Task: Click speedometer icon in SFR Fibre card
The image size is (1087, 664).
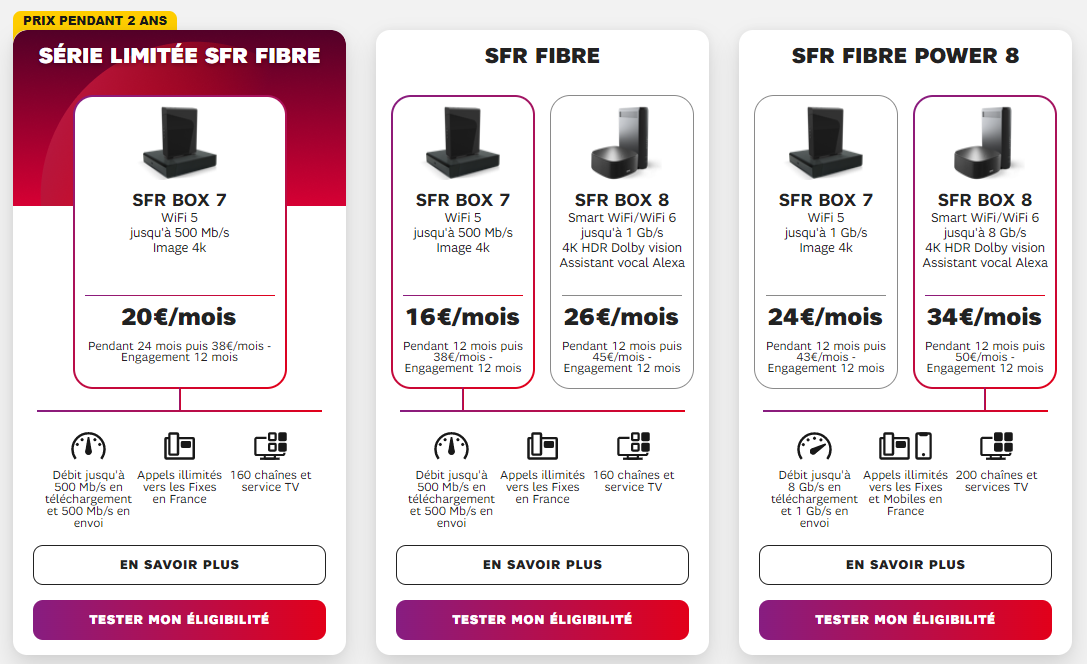Action: point(451,446)
